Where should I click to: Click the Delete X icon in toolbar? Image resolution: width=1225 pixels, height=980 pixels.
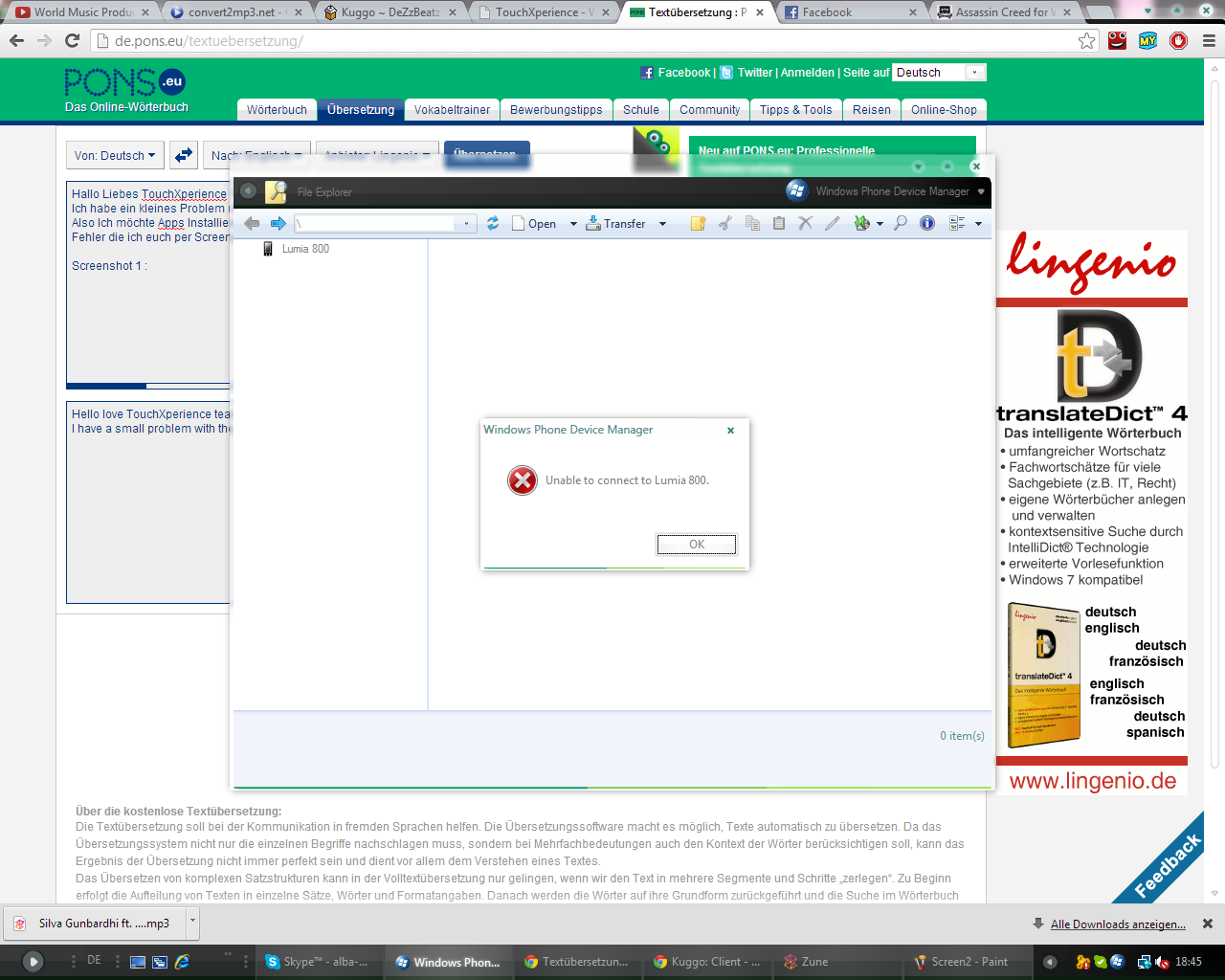tap(806, 223)
